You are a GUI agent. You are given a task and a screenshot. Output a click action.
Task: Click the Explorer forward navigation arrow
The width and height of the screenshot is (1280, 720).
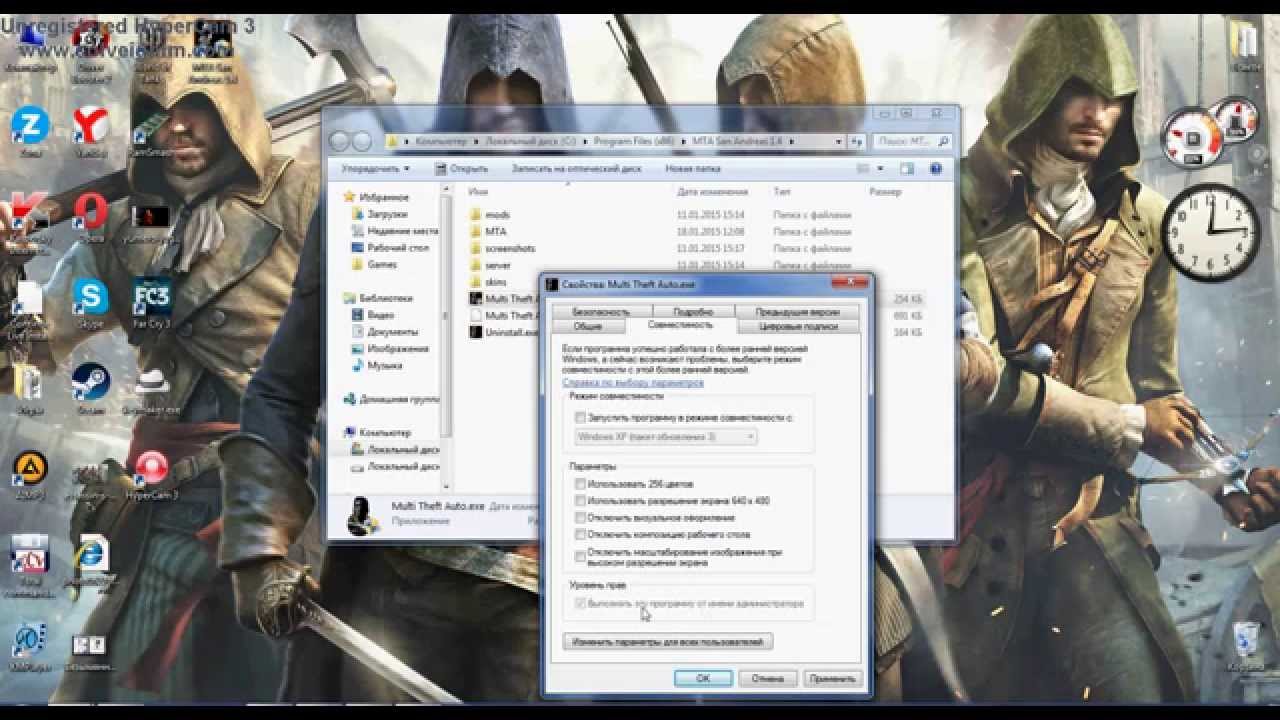362,141
